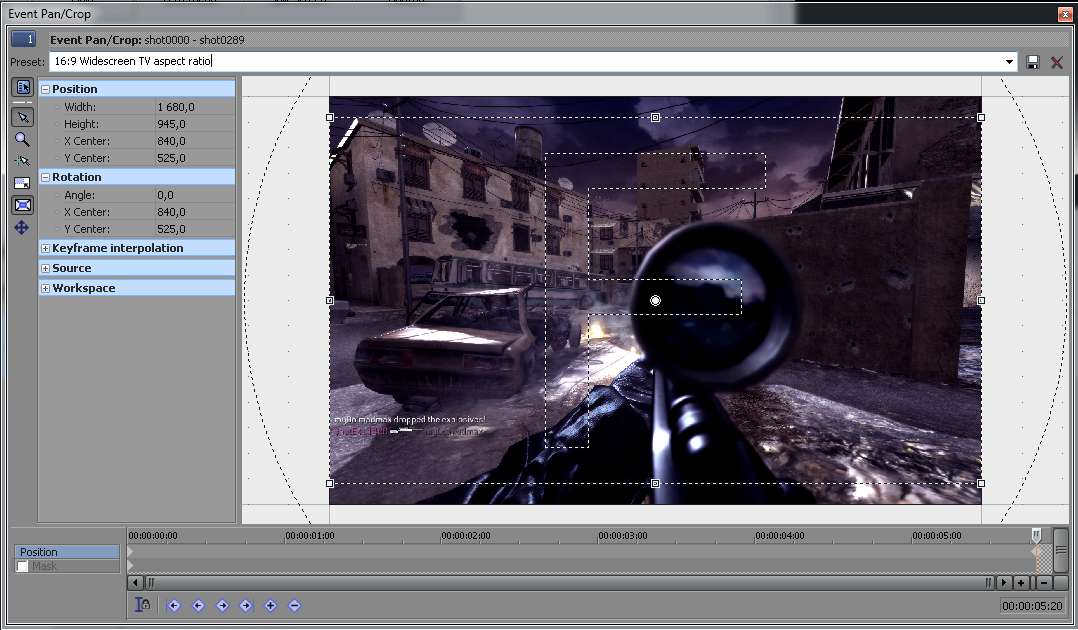Enable the Mask checkbox

(22, 566)
